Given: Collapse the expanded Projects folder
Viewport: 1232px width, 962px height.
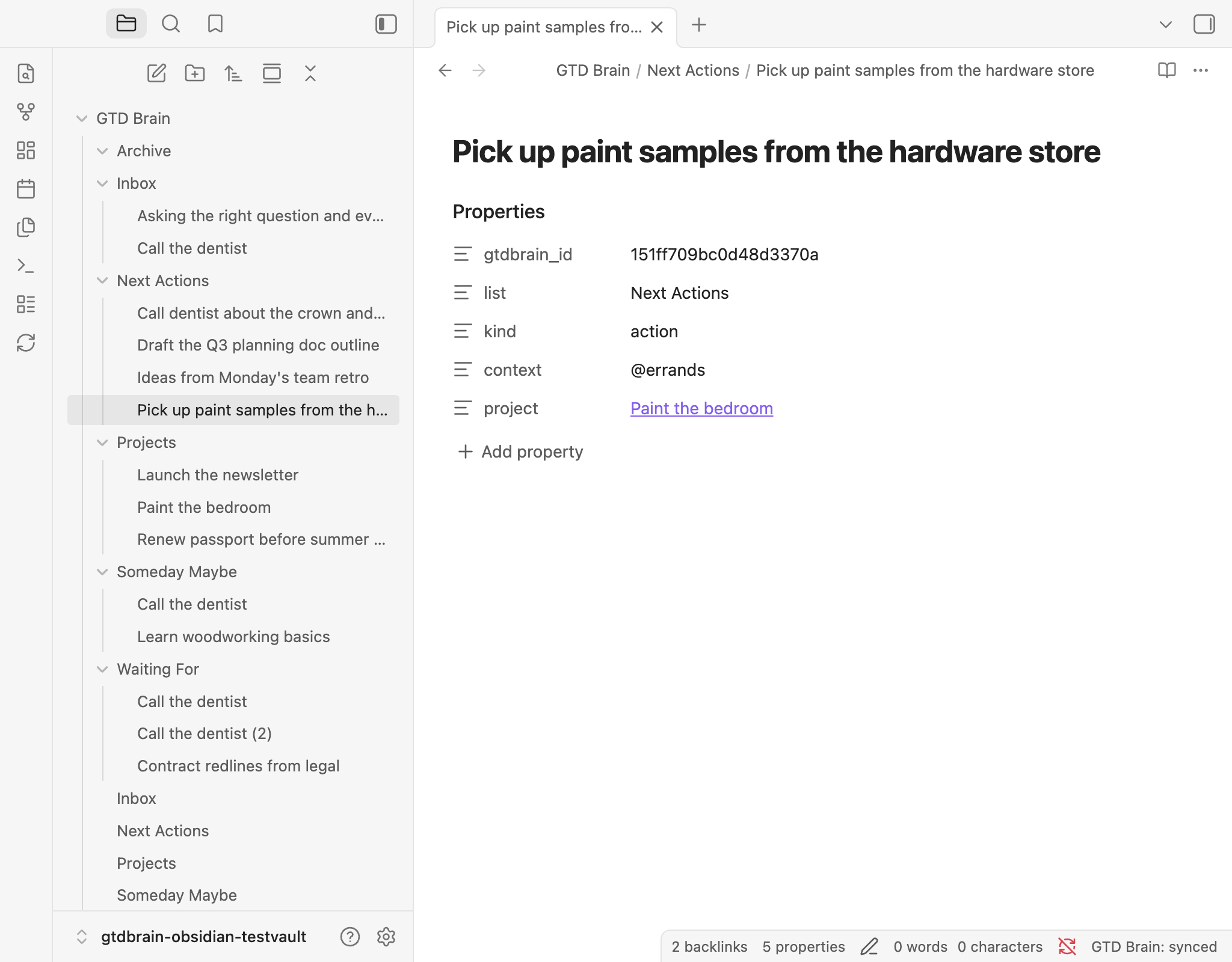Looking at the screenshot, I should (102, 443).
